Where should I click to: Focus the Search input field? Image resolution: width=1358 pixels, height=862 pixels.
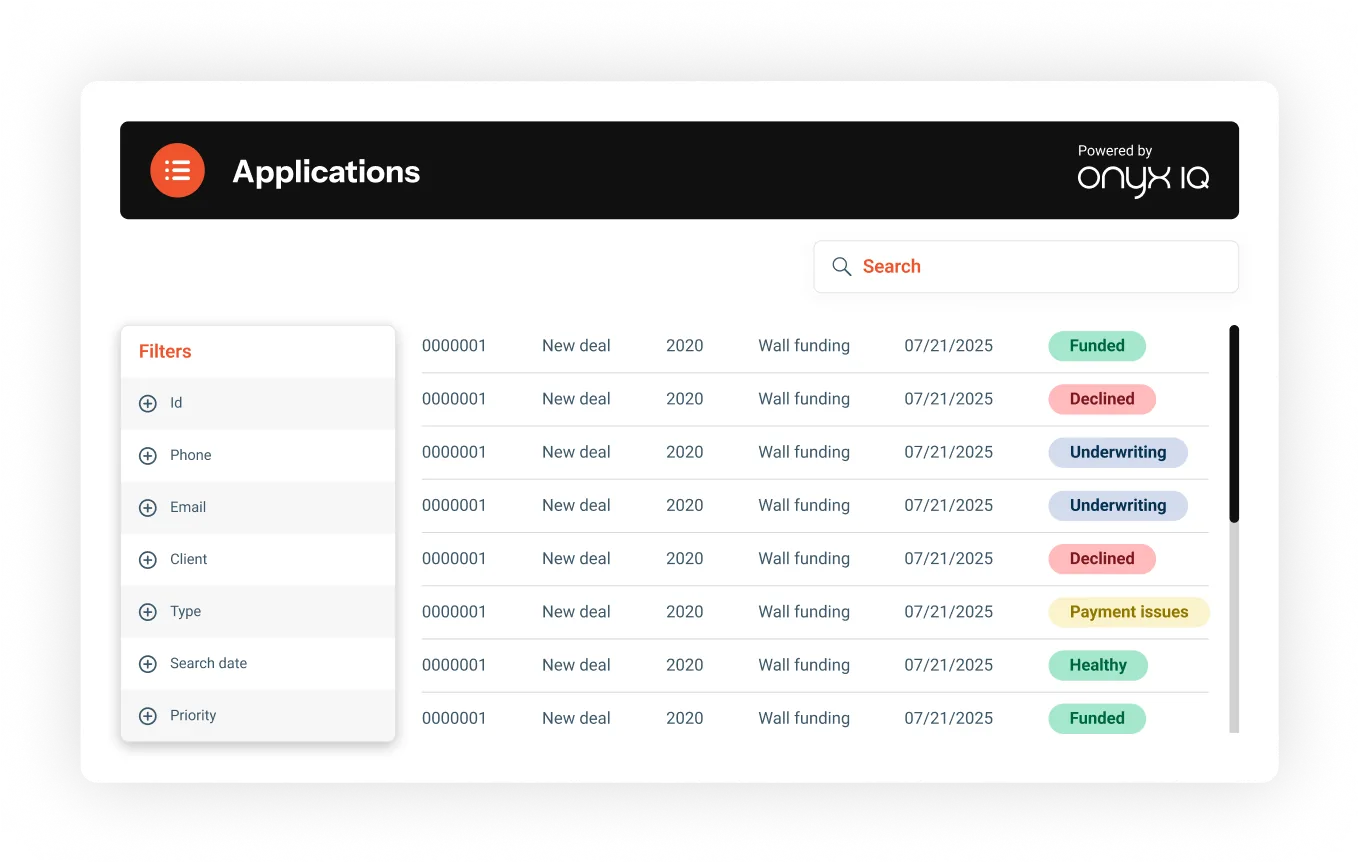[1040, 267]
